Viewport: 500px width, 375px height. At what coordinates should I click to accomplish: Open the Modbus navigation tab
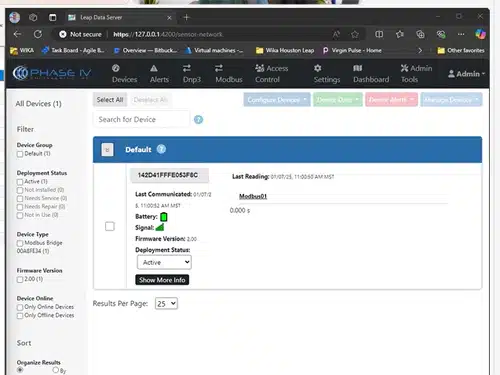tap(229, 74)
